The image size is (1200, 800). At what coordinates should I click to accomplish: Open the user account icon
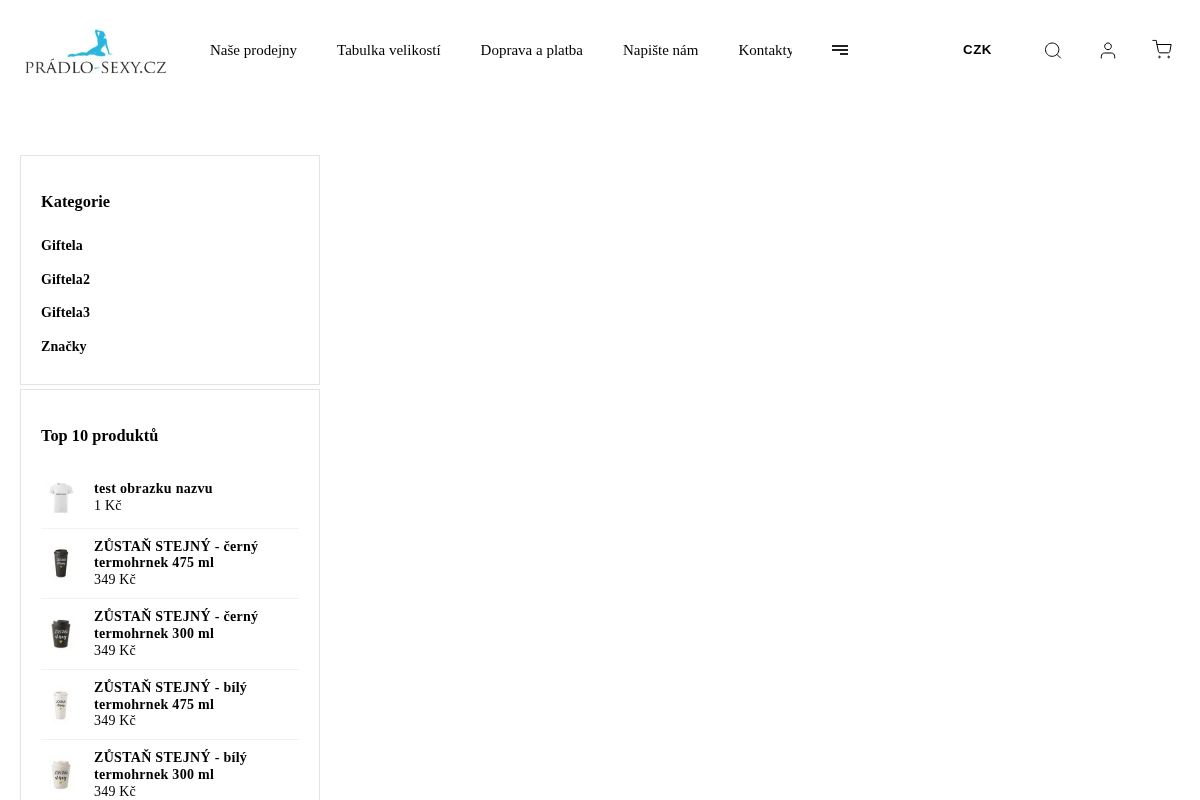[x=1108, y=50]
